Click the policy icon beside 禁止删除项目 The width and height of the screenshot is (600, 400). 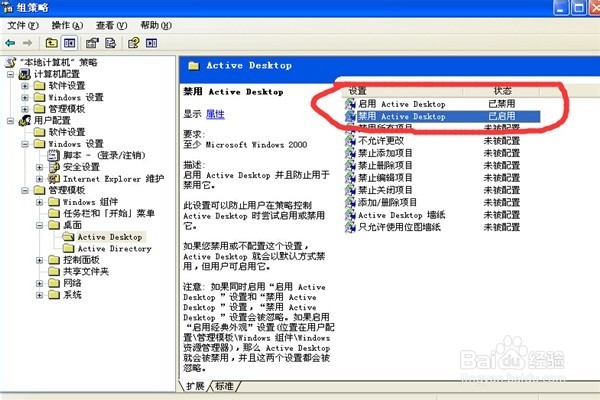coord(350,165)
